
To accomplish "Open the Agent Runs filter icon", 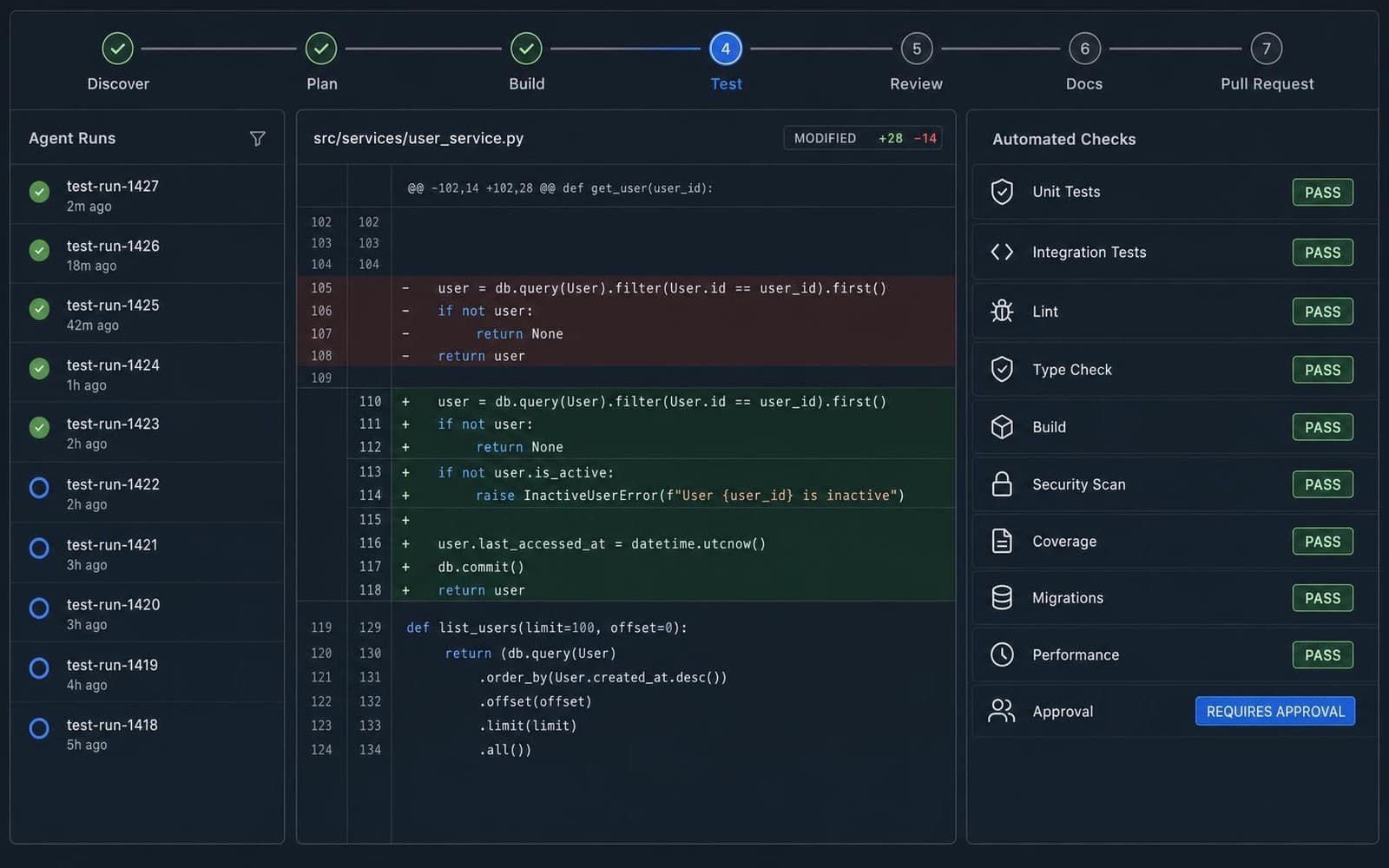I will [x=257, y=139].
